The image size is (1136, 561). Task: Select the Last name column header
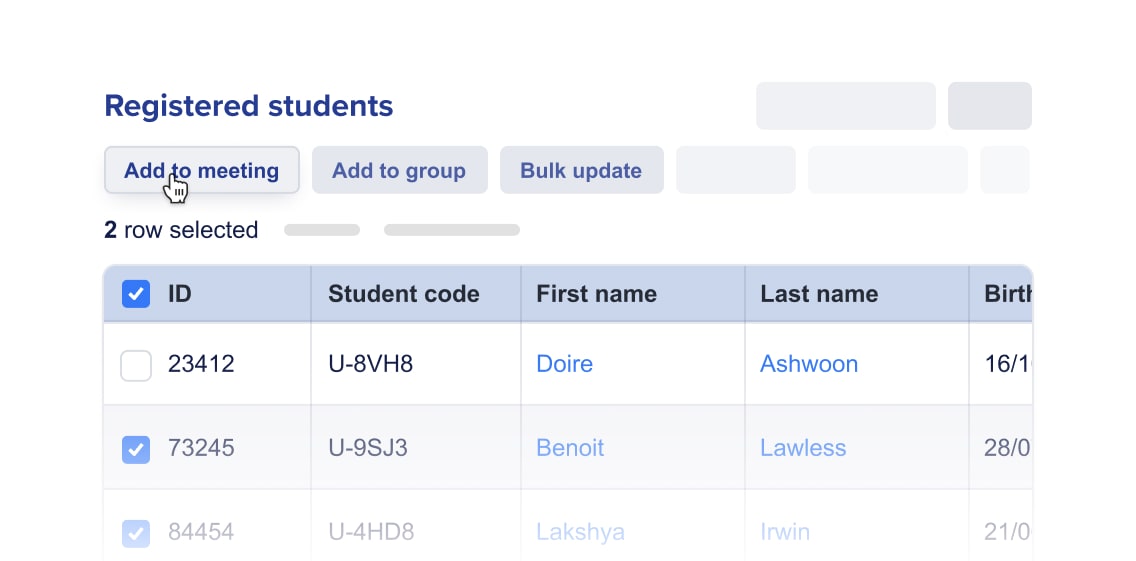[819, 294]
